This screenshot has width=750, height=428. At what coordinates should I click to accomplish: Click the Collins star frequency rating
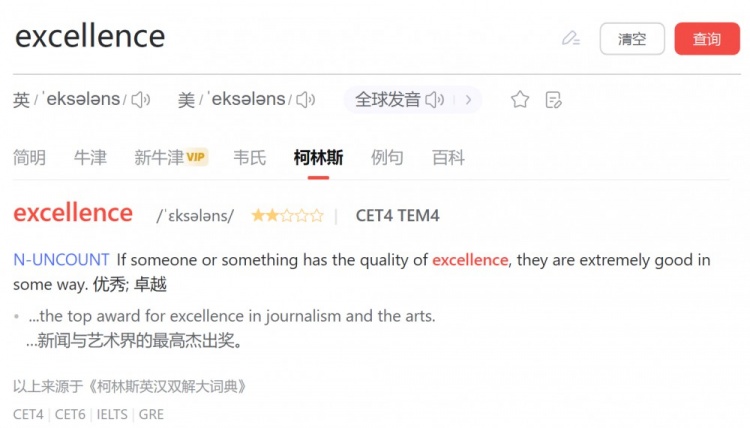pos(287,215)
